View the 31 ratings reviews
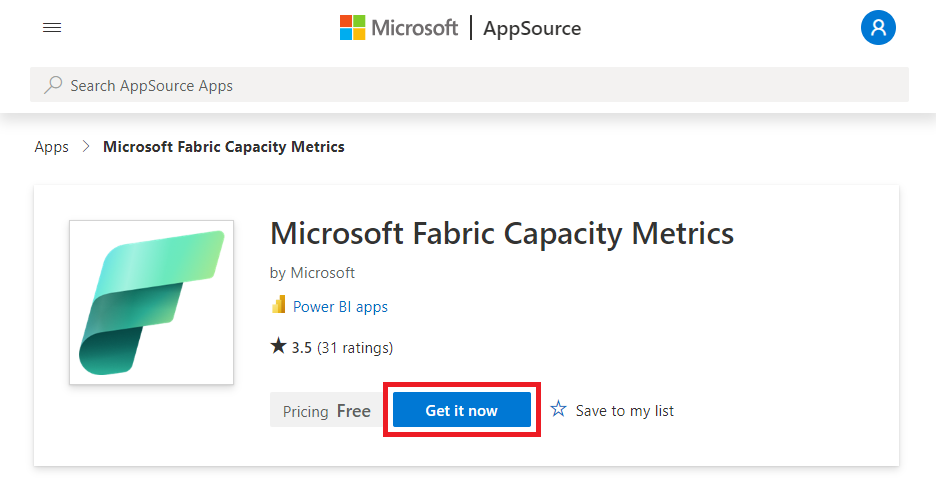 coord(355,347)
